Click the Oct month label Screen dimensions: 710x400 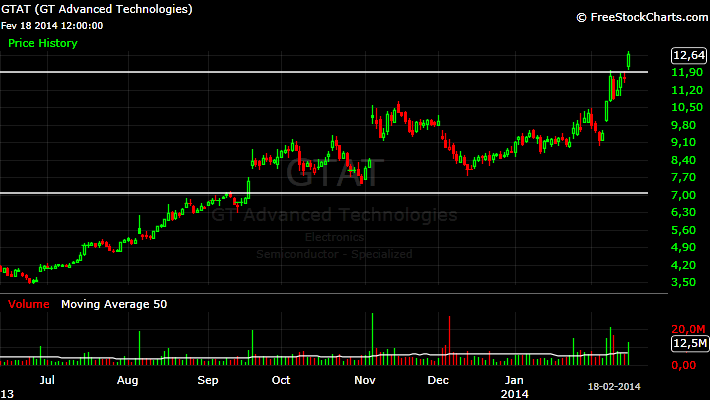click(x=281, y=380)
